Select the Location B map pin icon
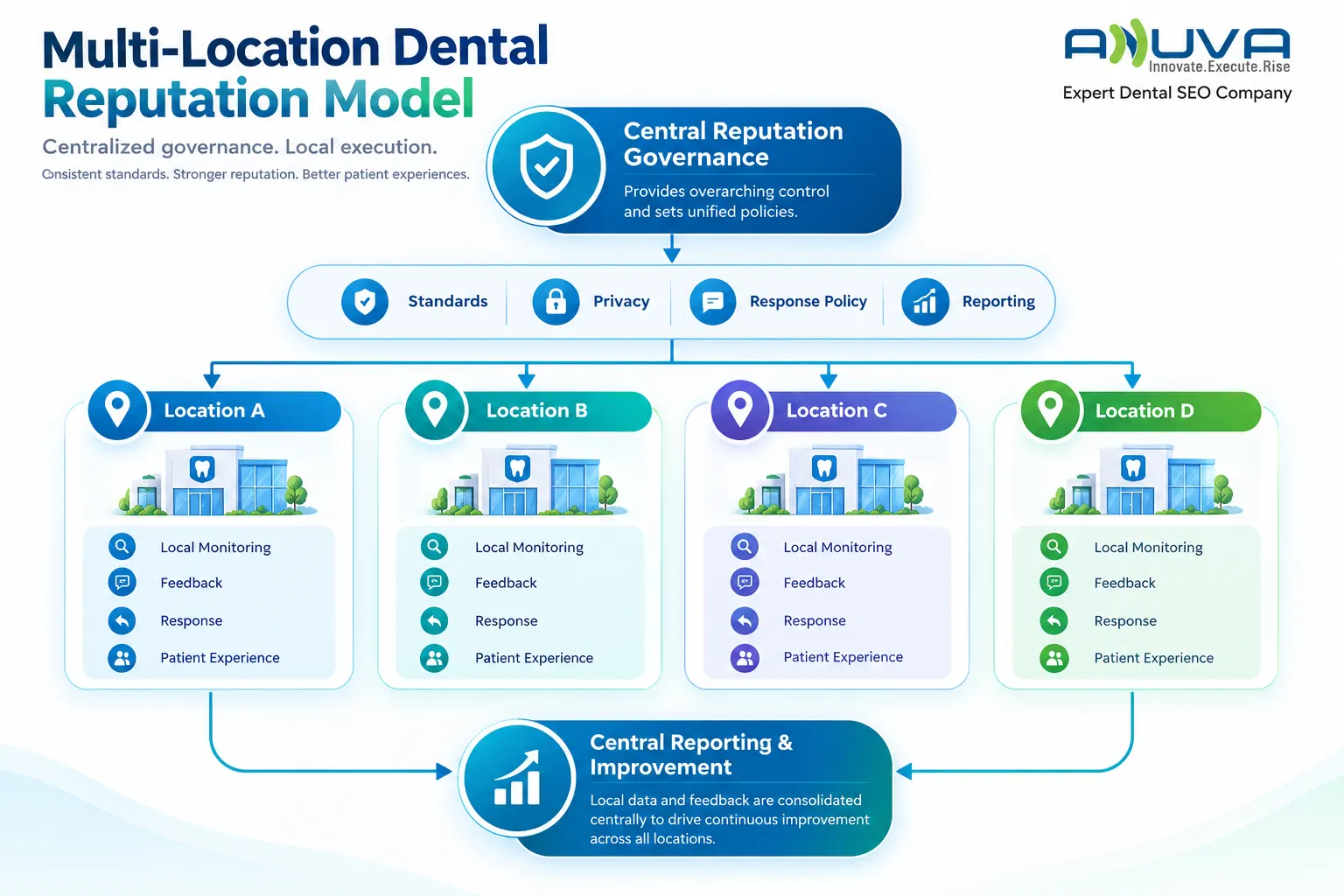The image size is (1344, 896). (435, 409)
